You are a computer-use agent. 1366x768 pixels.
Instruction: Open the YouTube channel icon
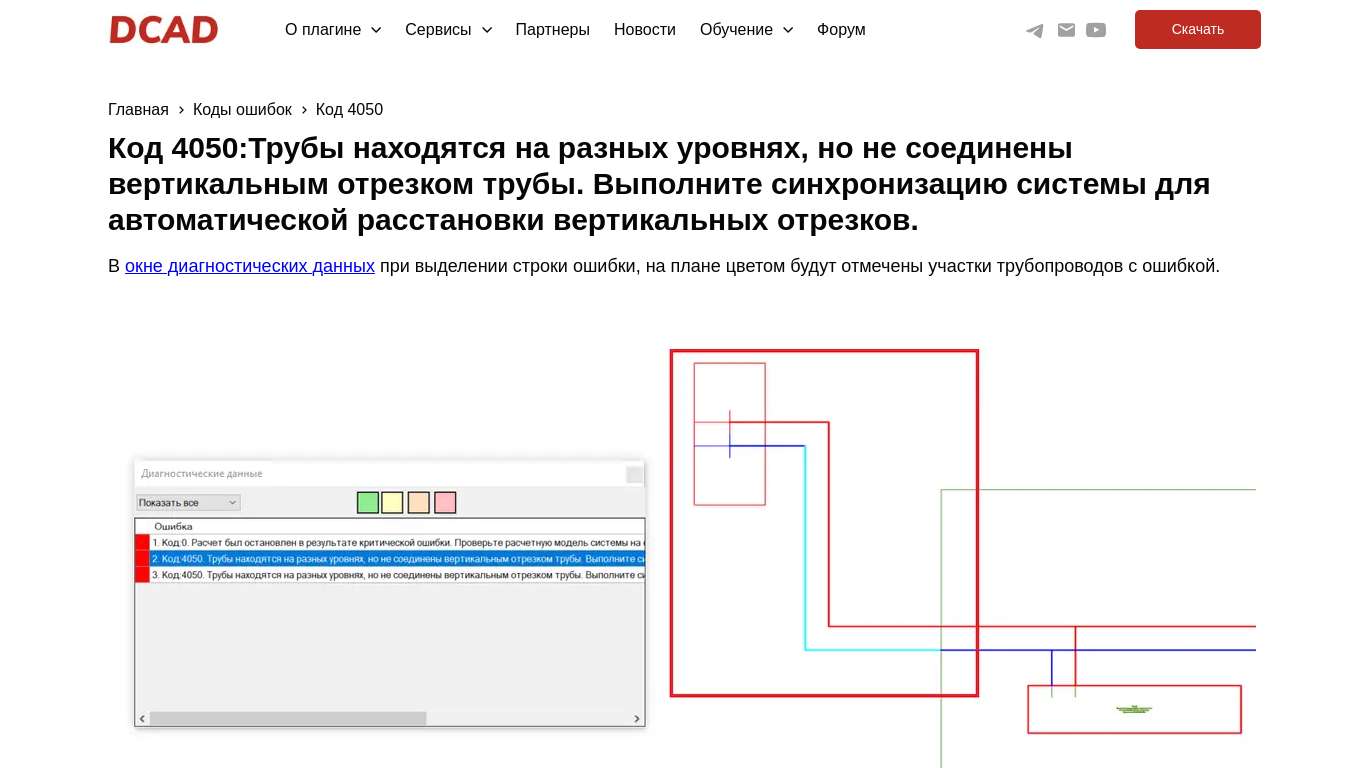pos(1096,30)
